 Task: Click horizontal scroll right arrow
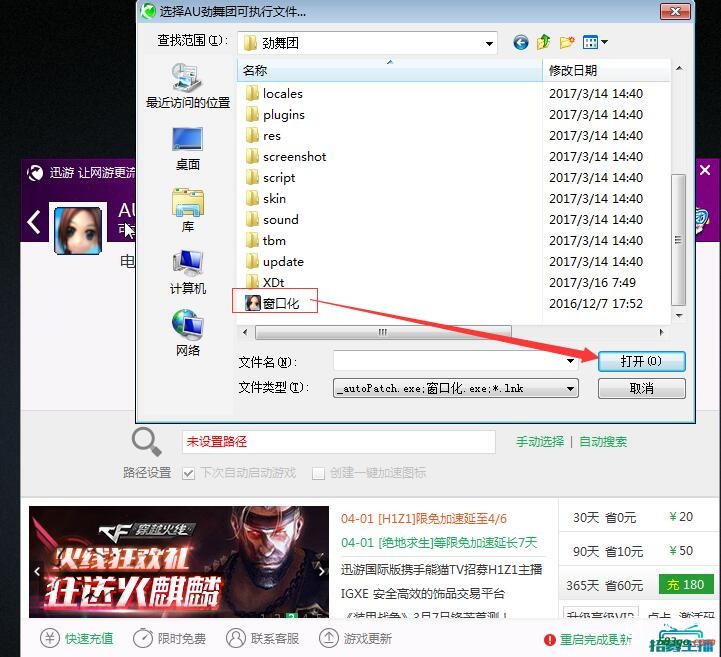pos(661,332)
